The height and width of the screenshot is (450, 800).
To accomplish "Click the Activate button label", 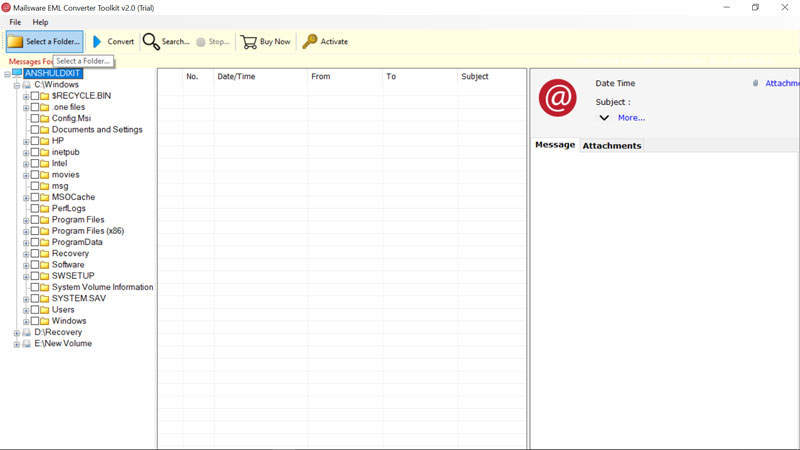I will tap(334, 42).
